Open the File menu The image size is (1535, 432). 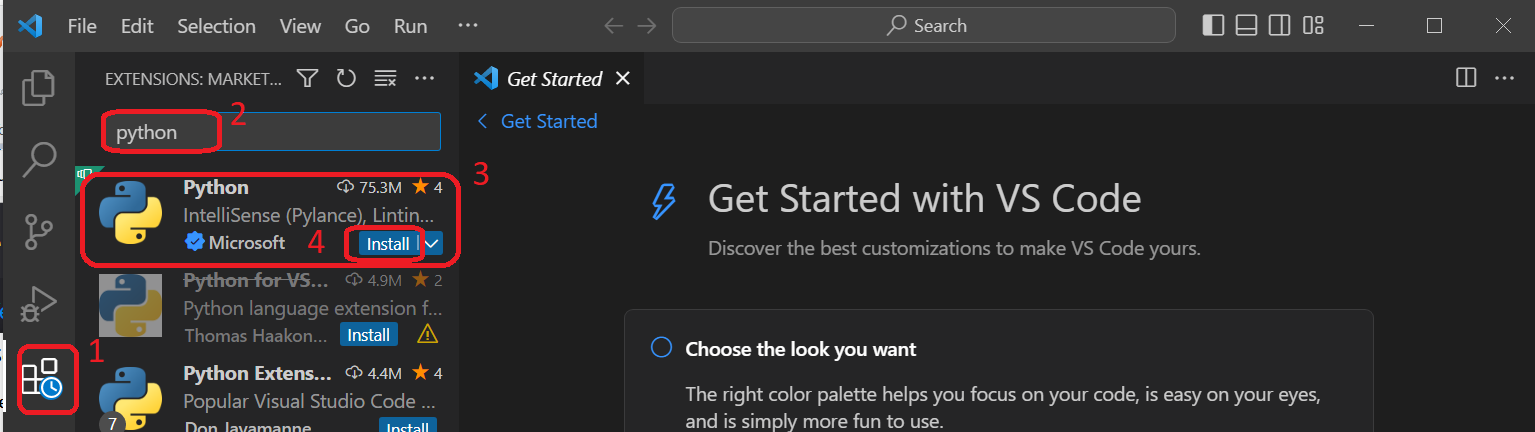coord(82,26)
